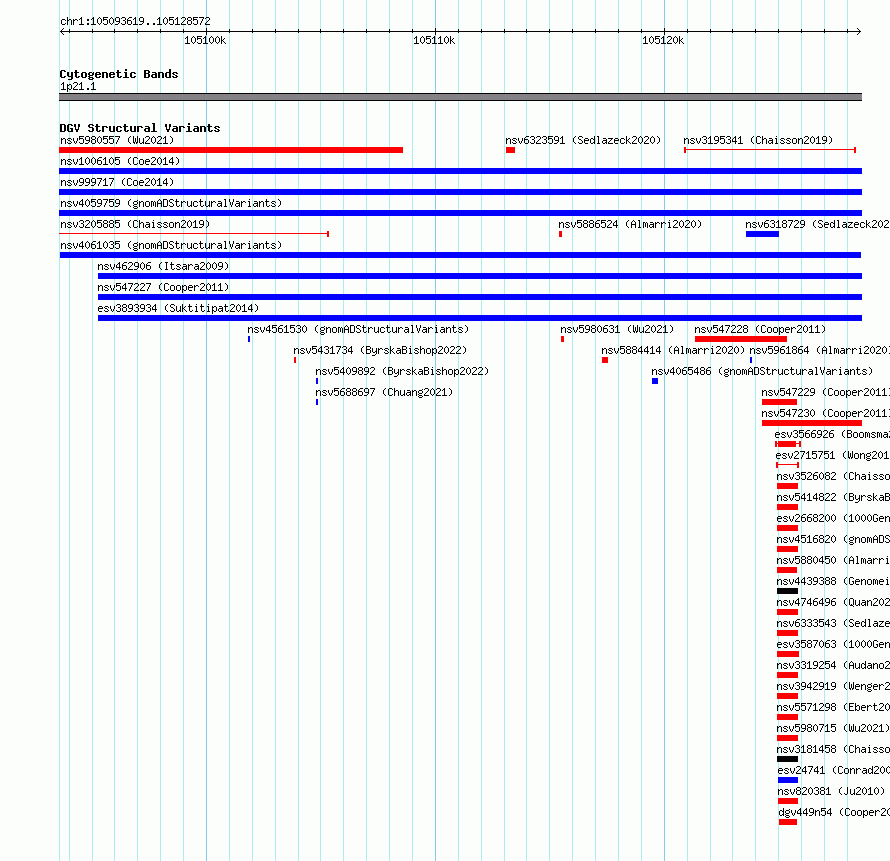This screenshot has width=890, height=861.
Task: Open nsv4065486 gnomAD variant label
Action: [762, 371]
